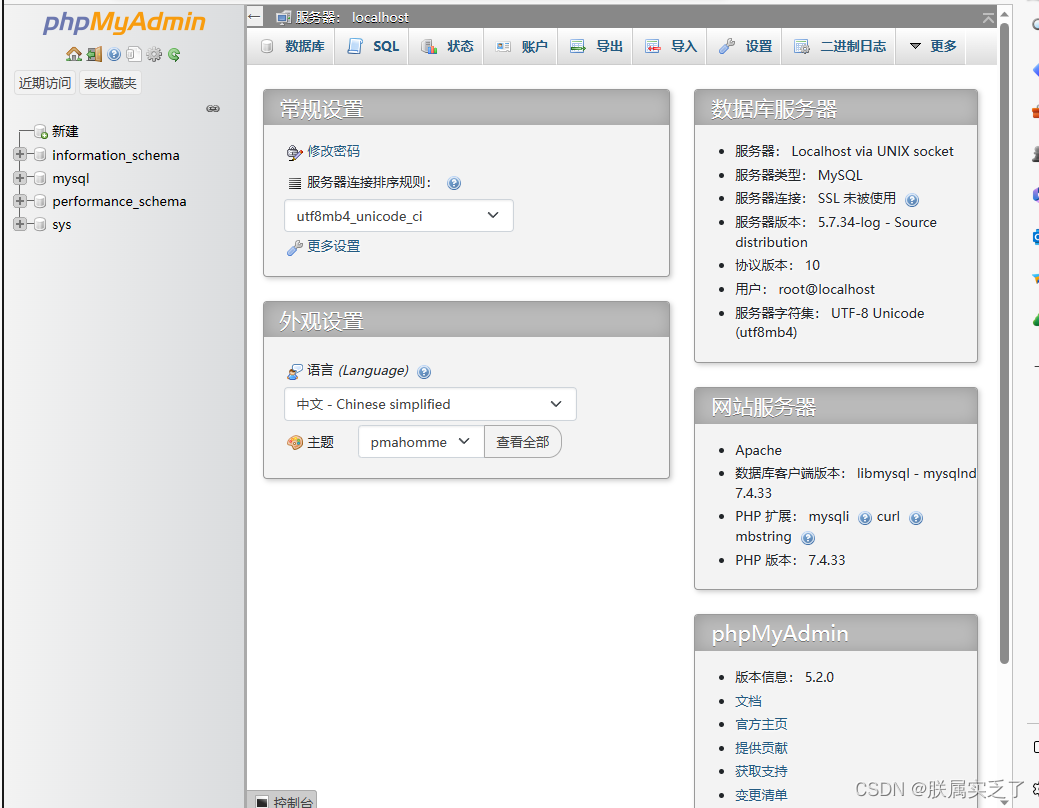
Task: Click the help icon next to mysqli extension
Action: 864,517
